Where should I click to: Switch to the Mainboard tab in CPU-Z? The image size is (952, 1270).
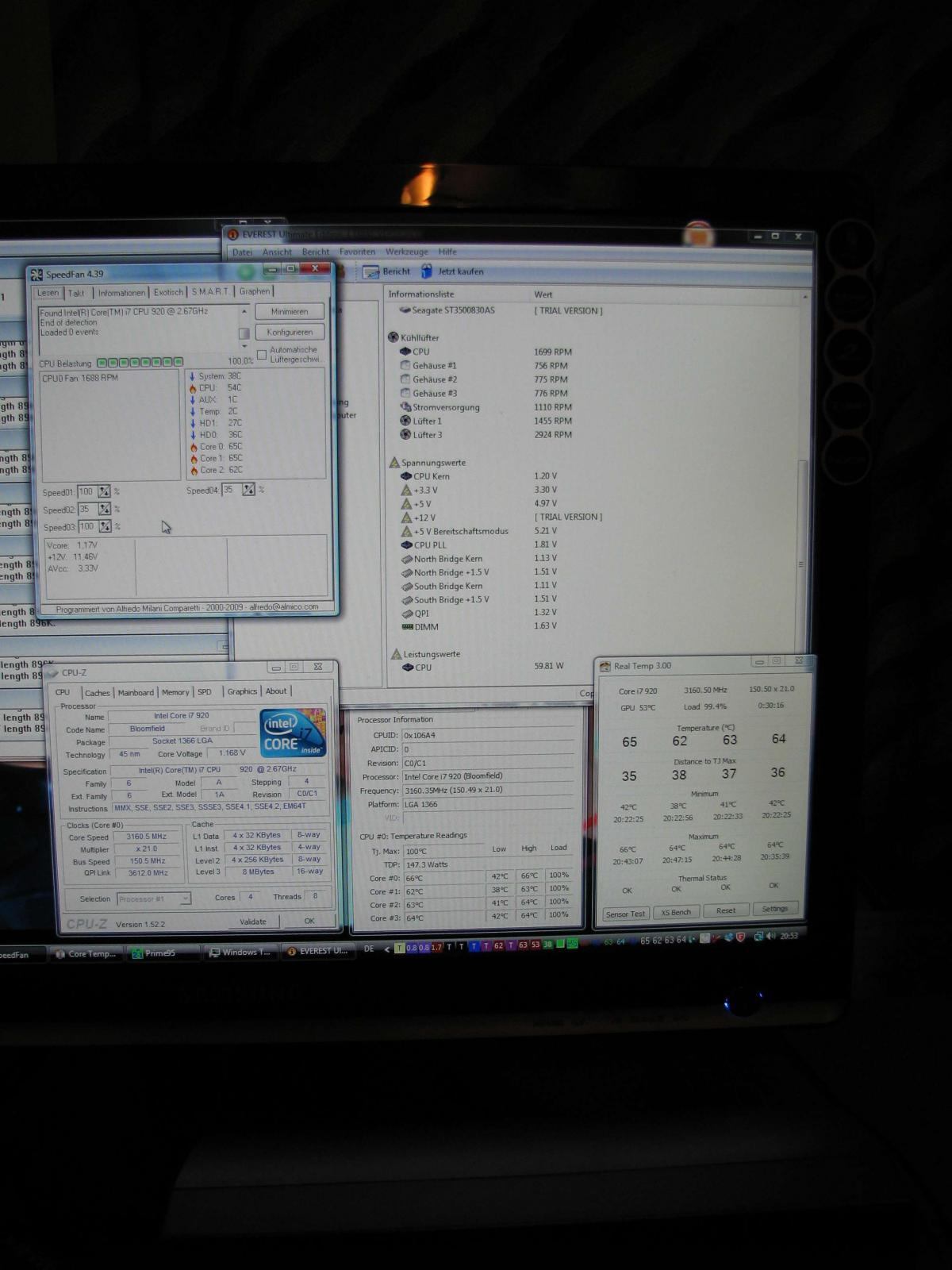pyautogui.click(x=136, y=692)
